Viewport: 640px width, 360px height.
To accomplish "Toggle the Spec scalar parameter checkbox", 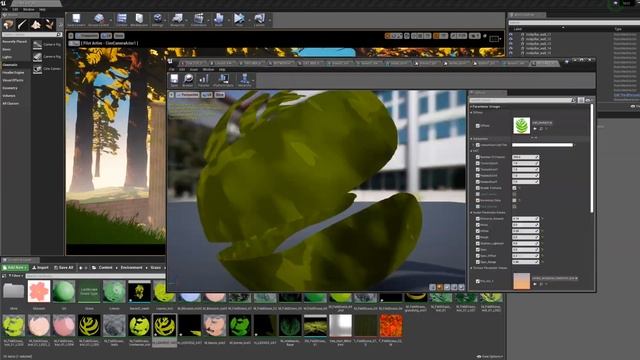I will pos(478,249).
